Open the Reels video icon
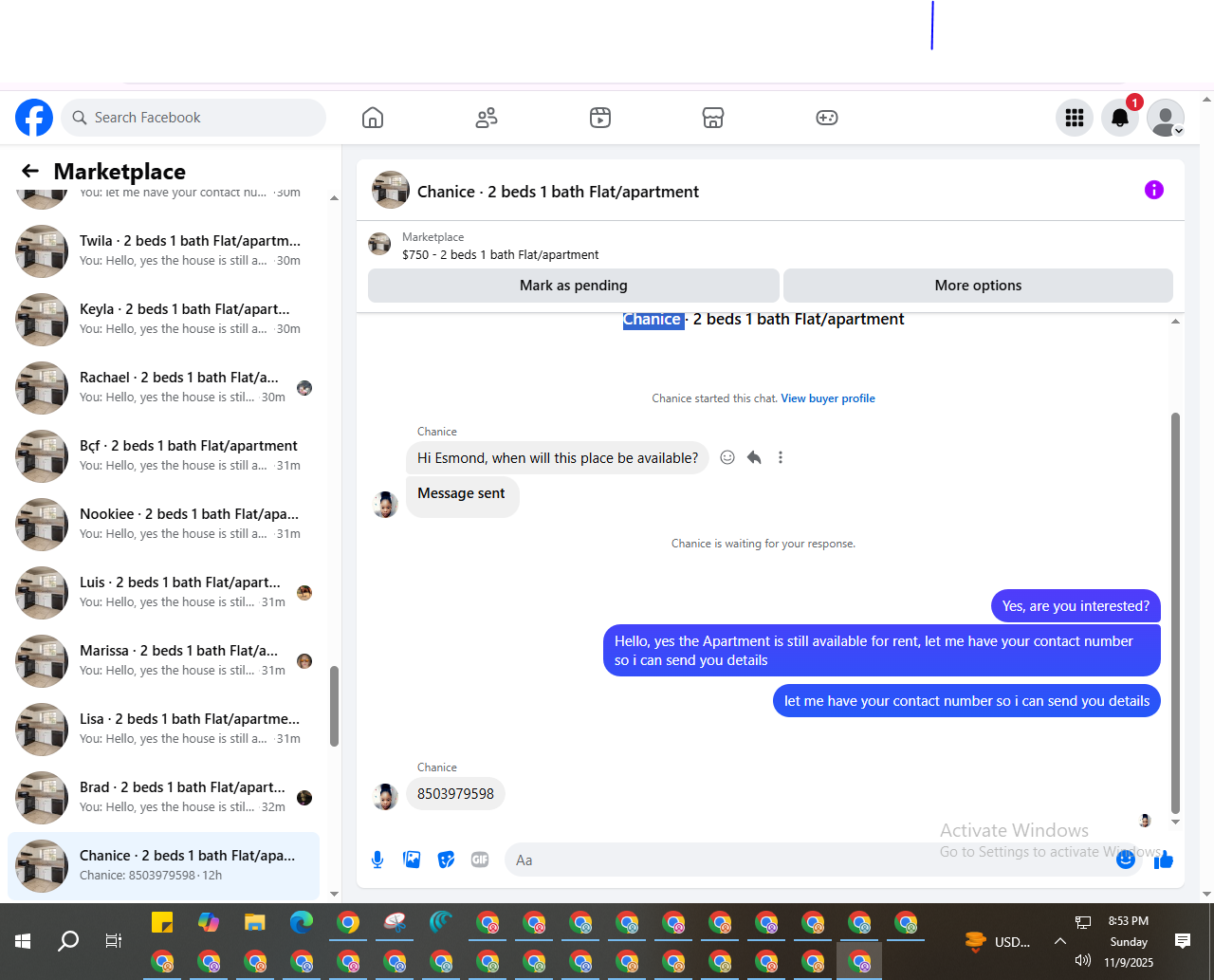Viewport: 1214px width, 980px height. pyautogui.click(x=600, y=118)
